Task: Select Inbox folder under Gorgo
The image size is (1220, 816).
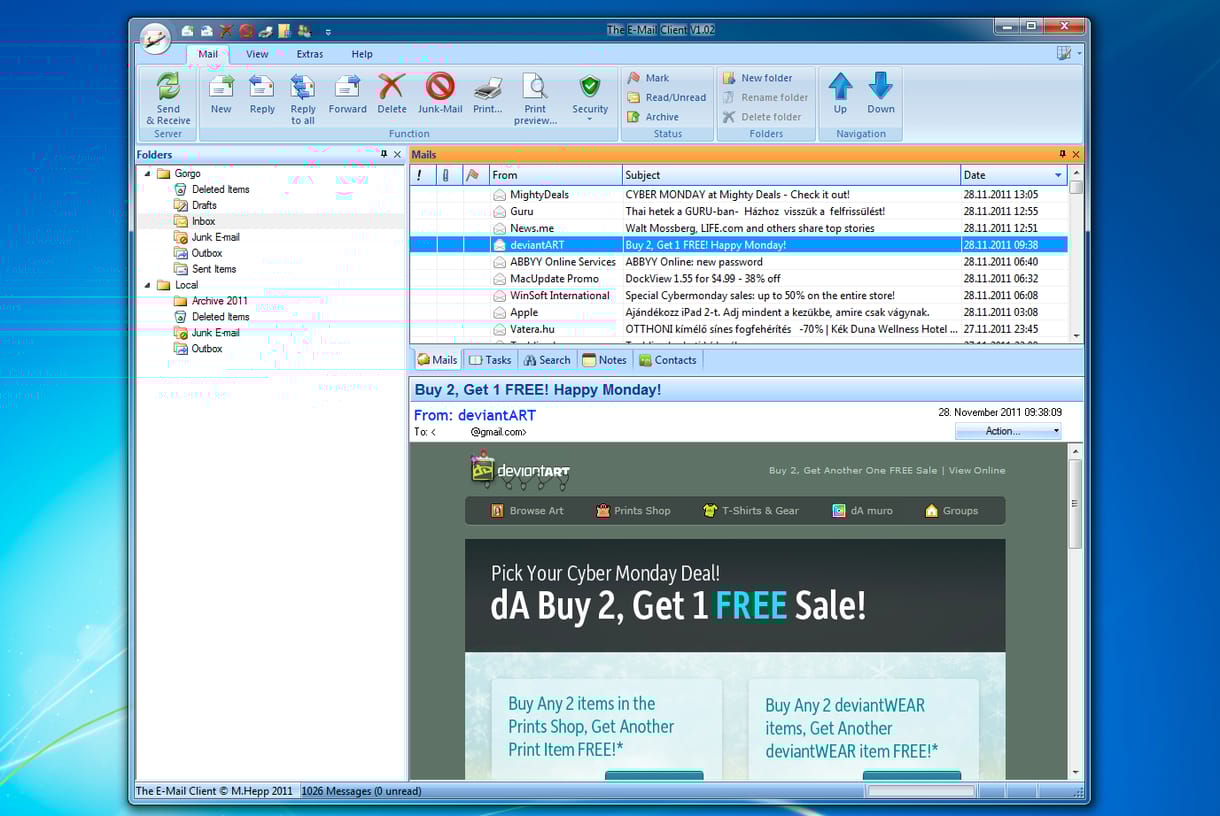Action: coord(204,221)
